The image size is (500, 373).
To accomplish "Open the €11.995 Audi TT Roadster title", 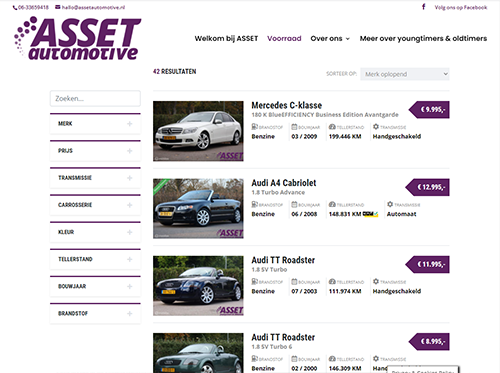I will [x=283, y=260].
